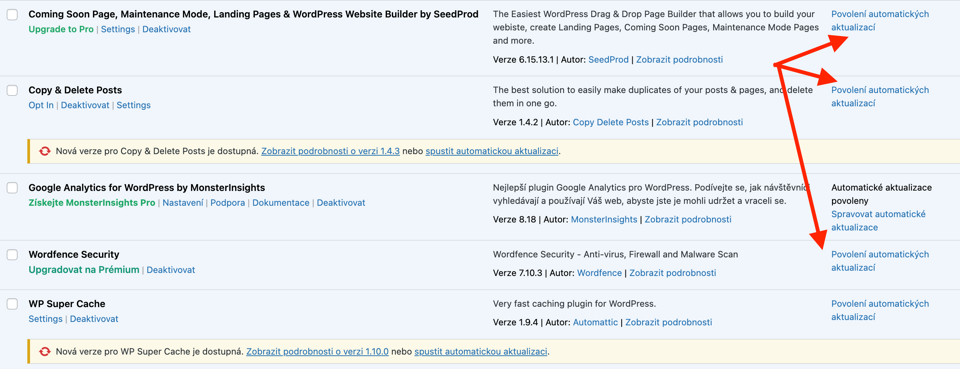The width and height of the screenshot is (960, 369).
Task: Click Zobrazit podrobnosti for WP Super Cache
Action: [669, 322]
